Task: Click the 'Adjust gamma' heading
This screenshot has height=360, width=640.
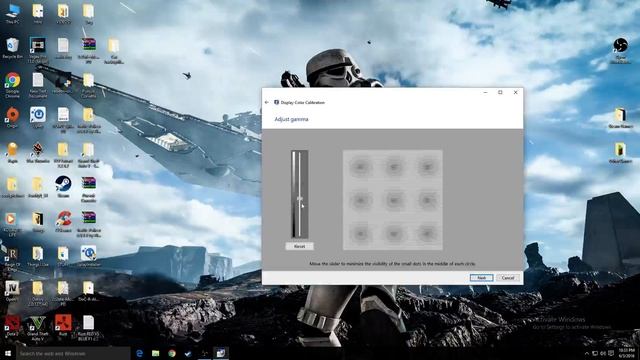Action: click(291, 119)
